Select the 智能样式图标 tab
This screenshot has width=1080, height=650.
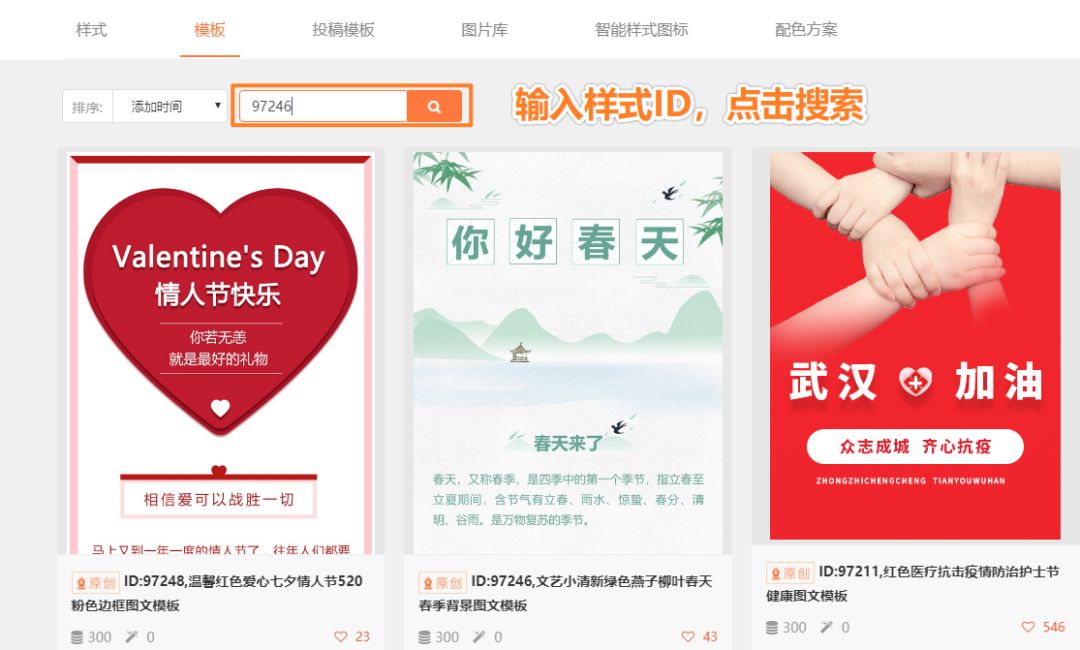641,30
